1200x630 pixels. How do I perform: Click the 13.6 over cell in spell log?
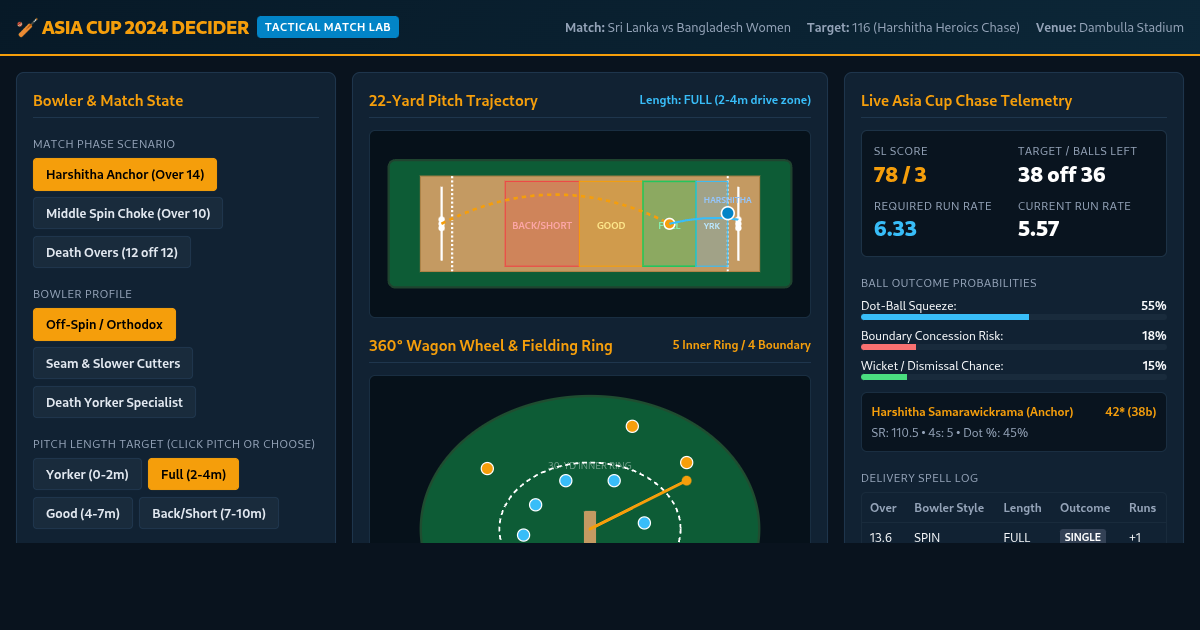click(x=881, y=537)
